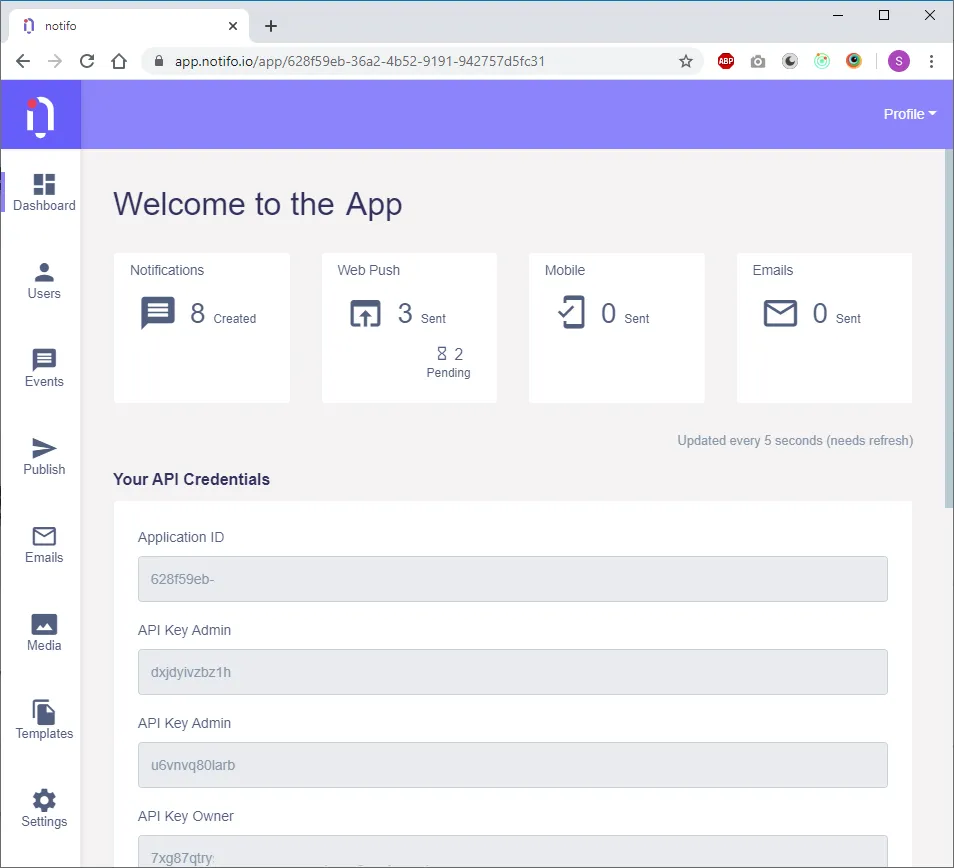Click the Notifications created message icon
Viewport: 954px width, 868px height.
158,313
